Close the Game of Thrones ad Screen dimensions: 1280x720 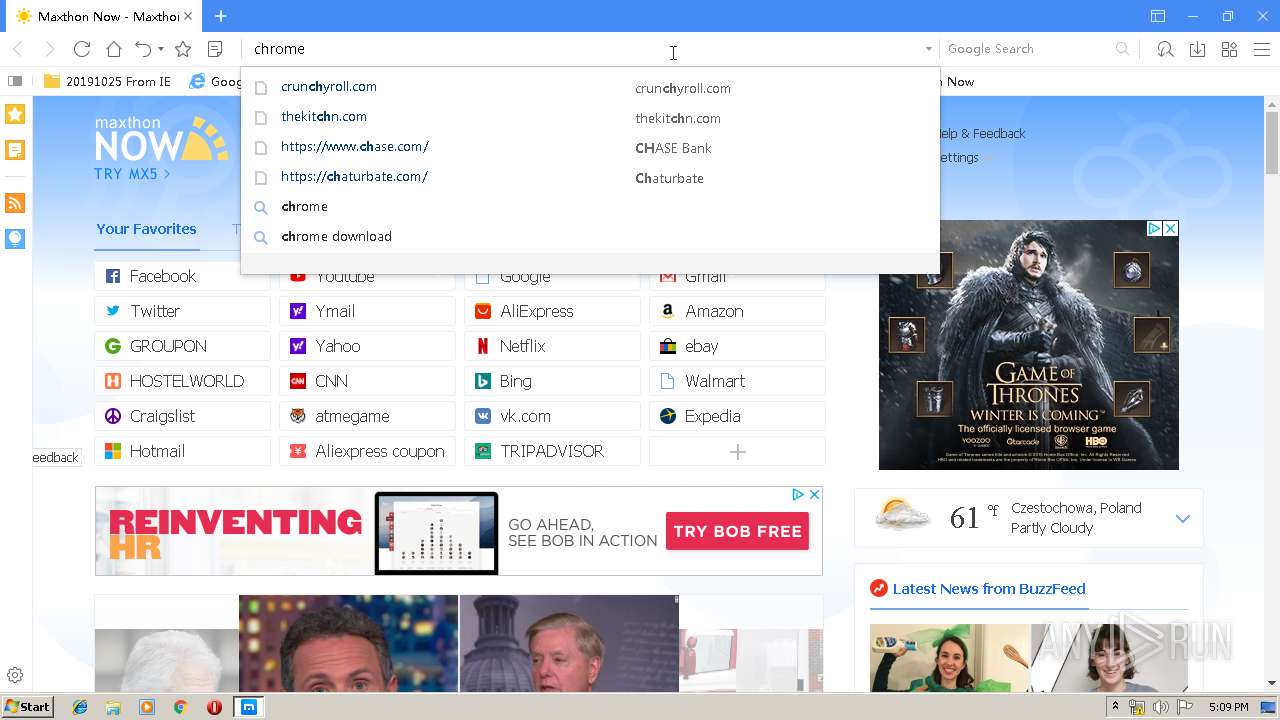point(1170,229)
